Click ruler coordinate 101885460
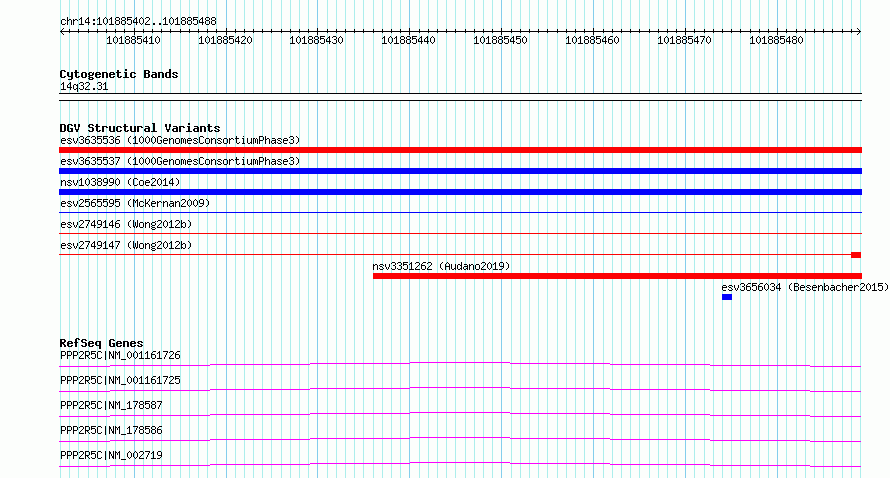The height and width of the screenshot is (478, 890). coord(593,40)
